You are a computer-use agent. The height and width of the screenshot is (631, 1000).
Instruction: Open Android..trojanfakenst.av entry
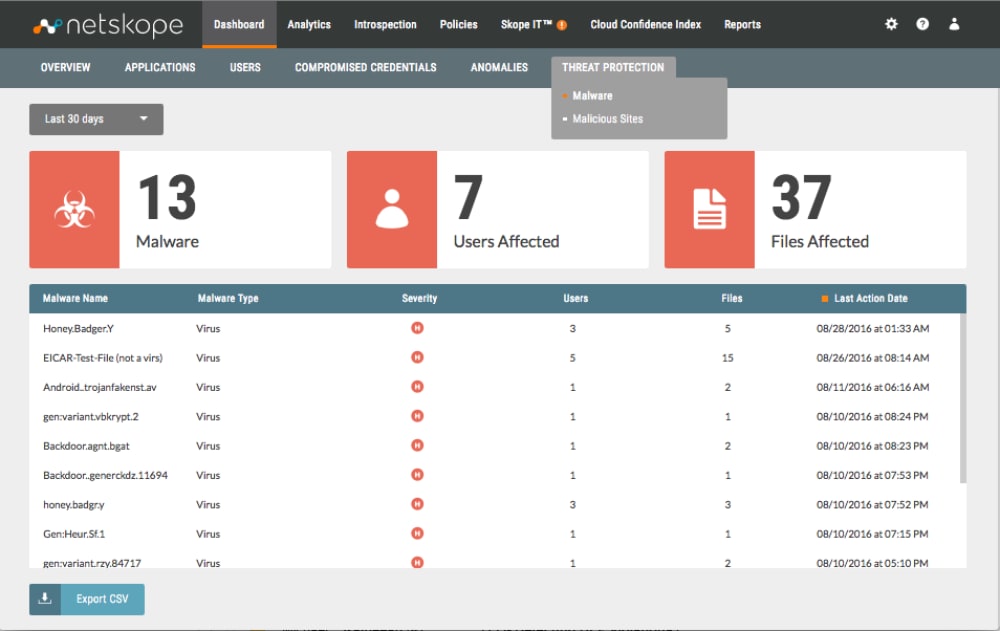[99, 387]
